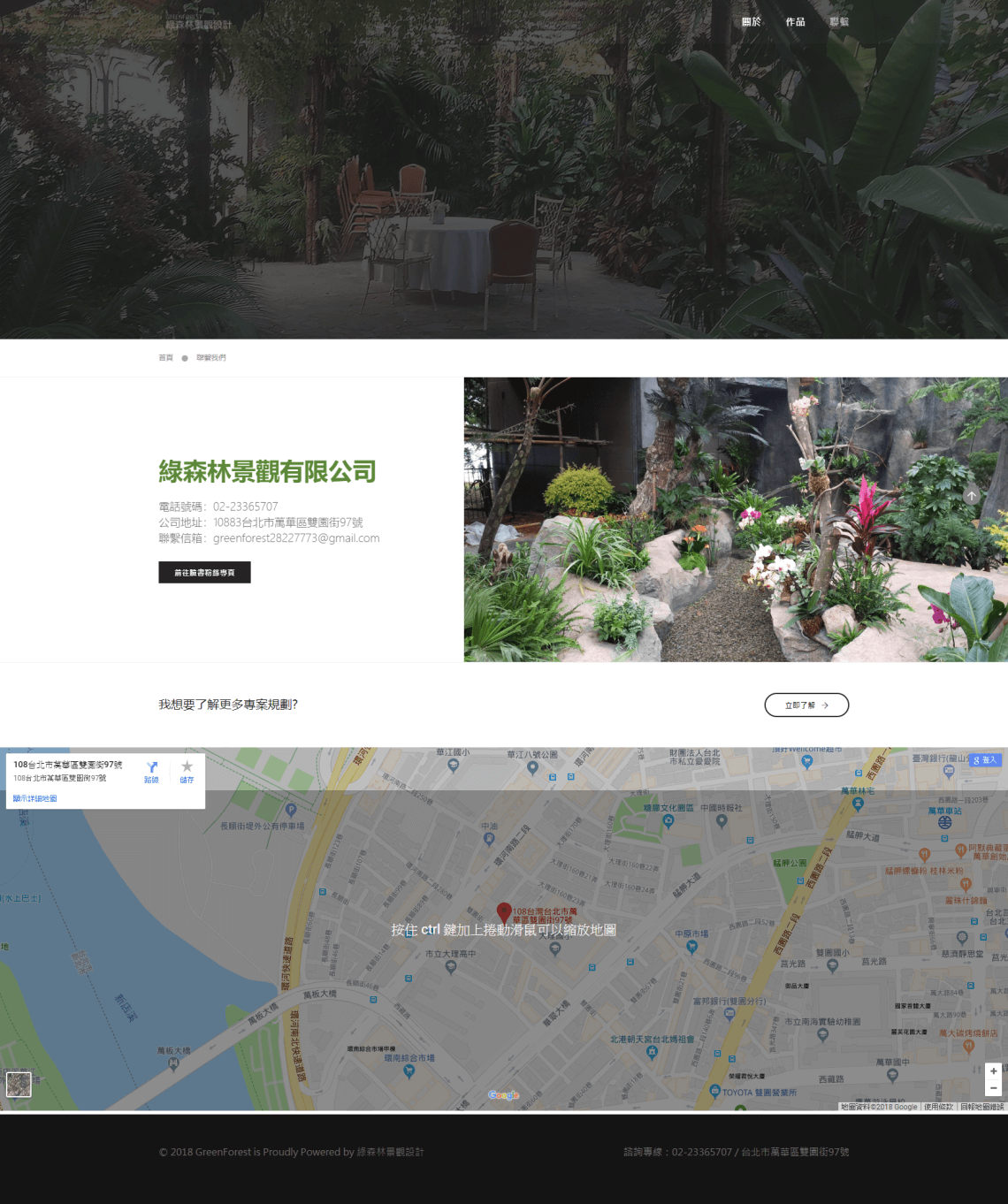This screenshot has height=1204, width=1008.
Task: Open the 關於 menu item
Action: [751, 22]
